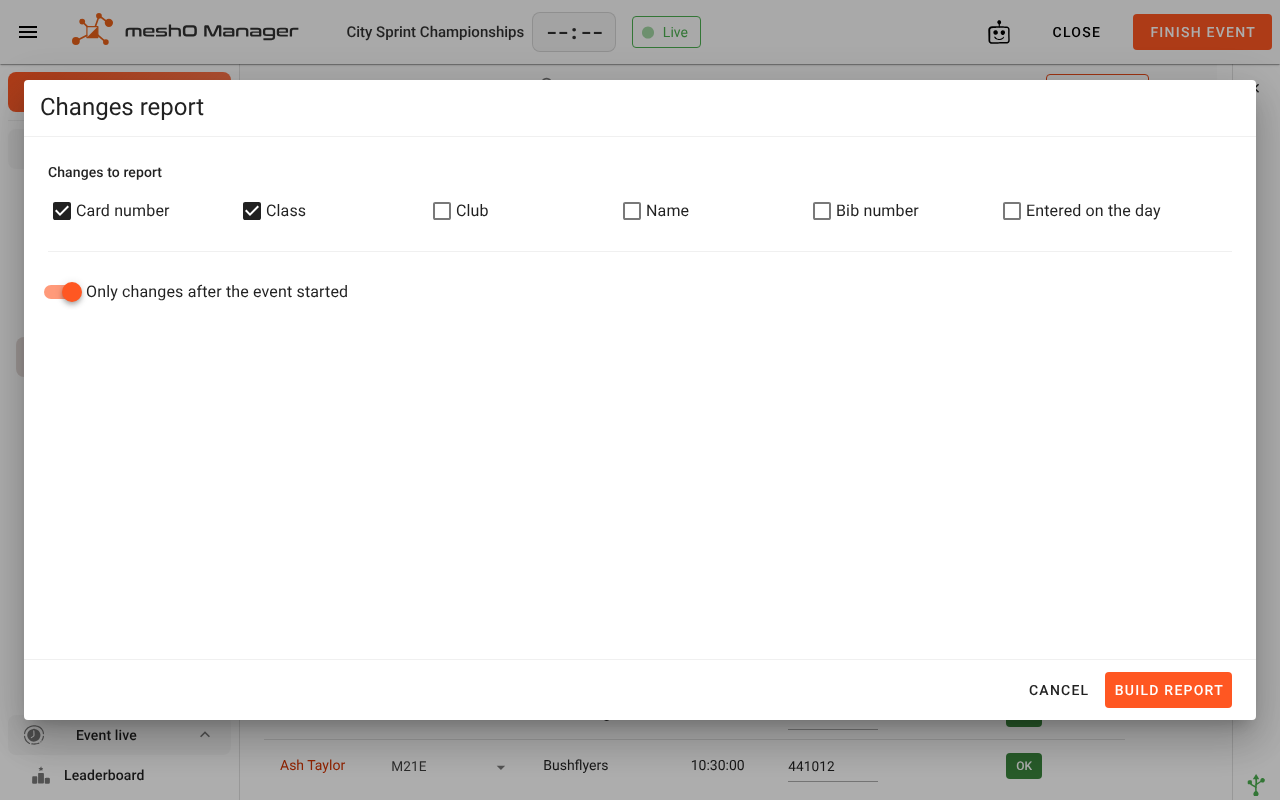Screen dimensions: 1280x800
Task: Click the CLOSE button in header
Action: pos(1076,32)
